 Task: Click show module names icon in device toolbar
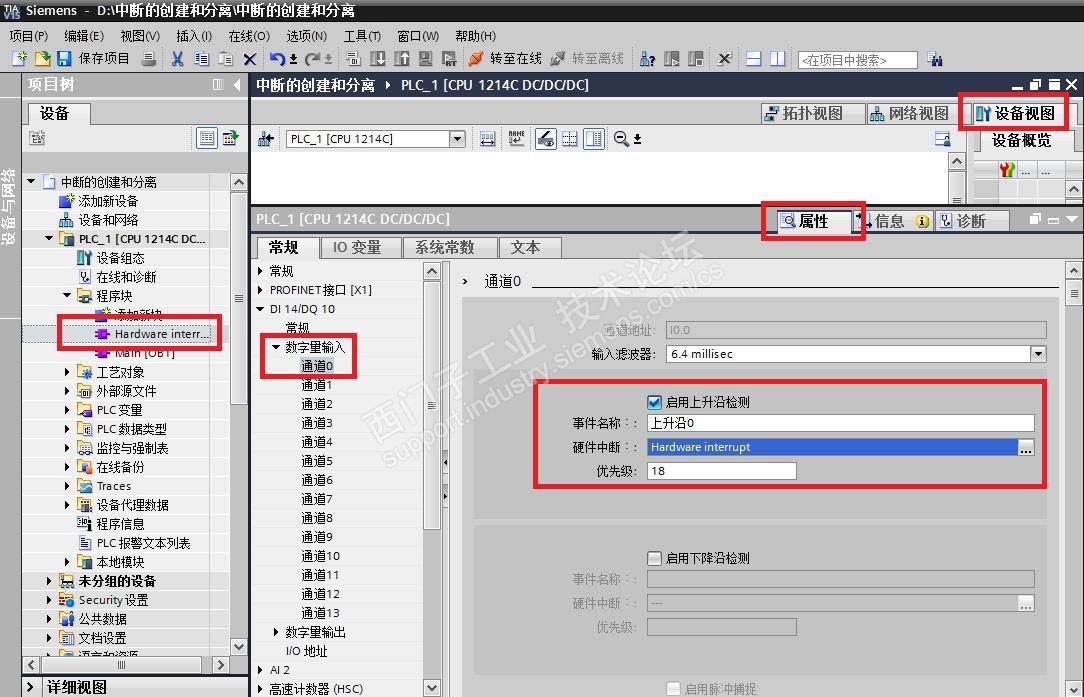click(x=516, y=138)
